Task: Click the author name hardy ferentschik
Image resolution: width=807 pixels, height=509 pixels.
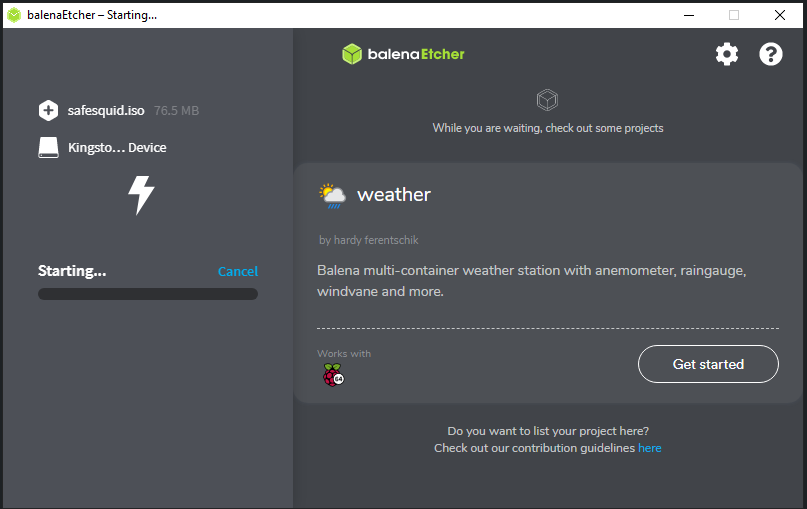Action: tap(376, 240)
